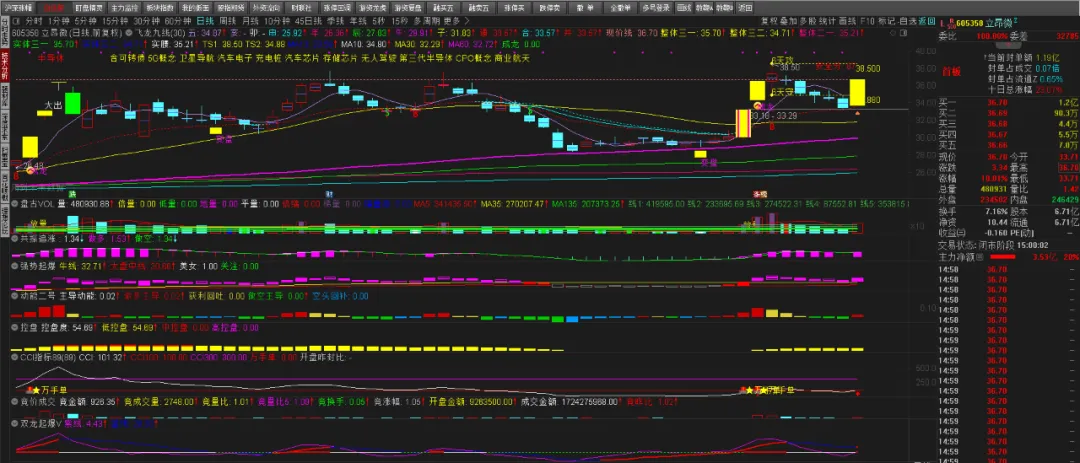Click the 撤单 cancel-order button

click(586, 8)
